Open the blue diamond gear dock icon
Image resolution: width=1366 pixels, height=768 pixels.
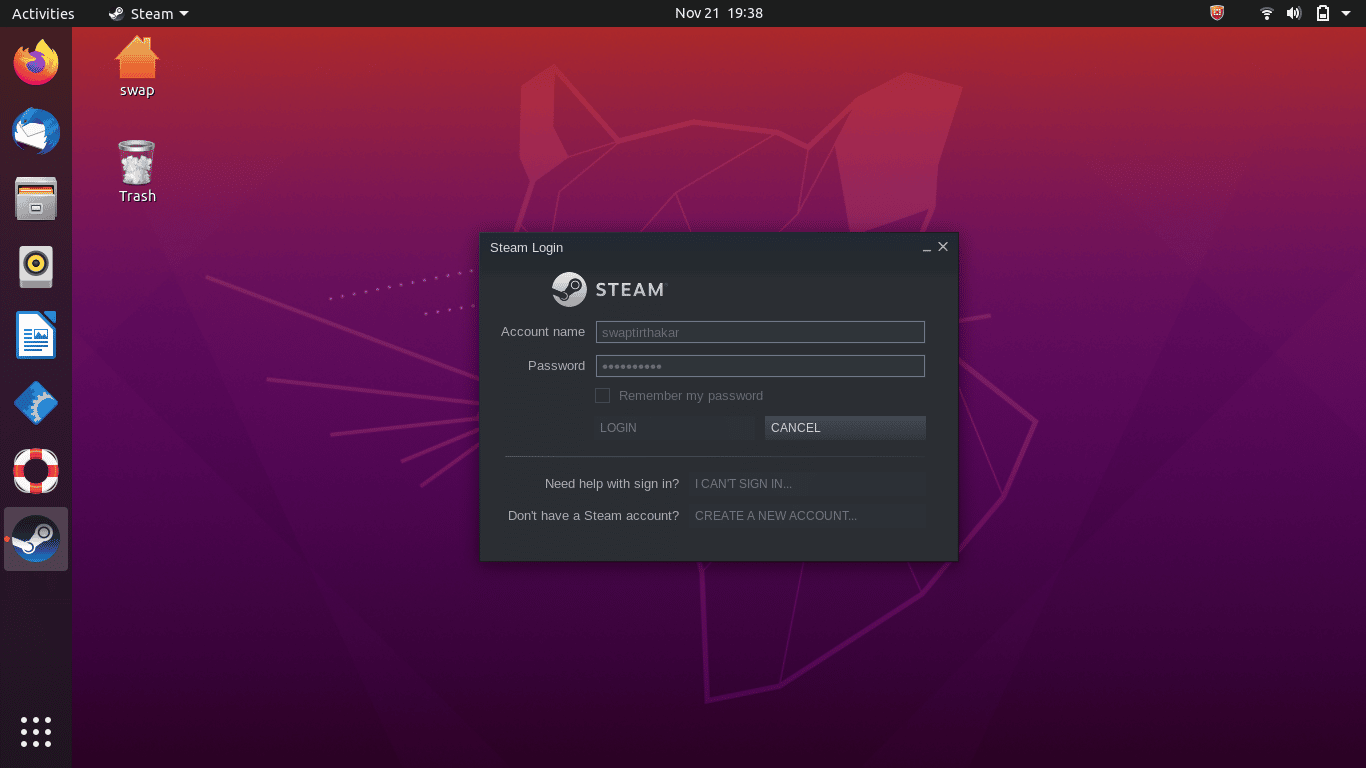36,403
